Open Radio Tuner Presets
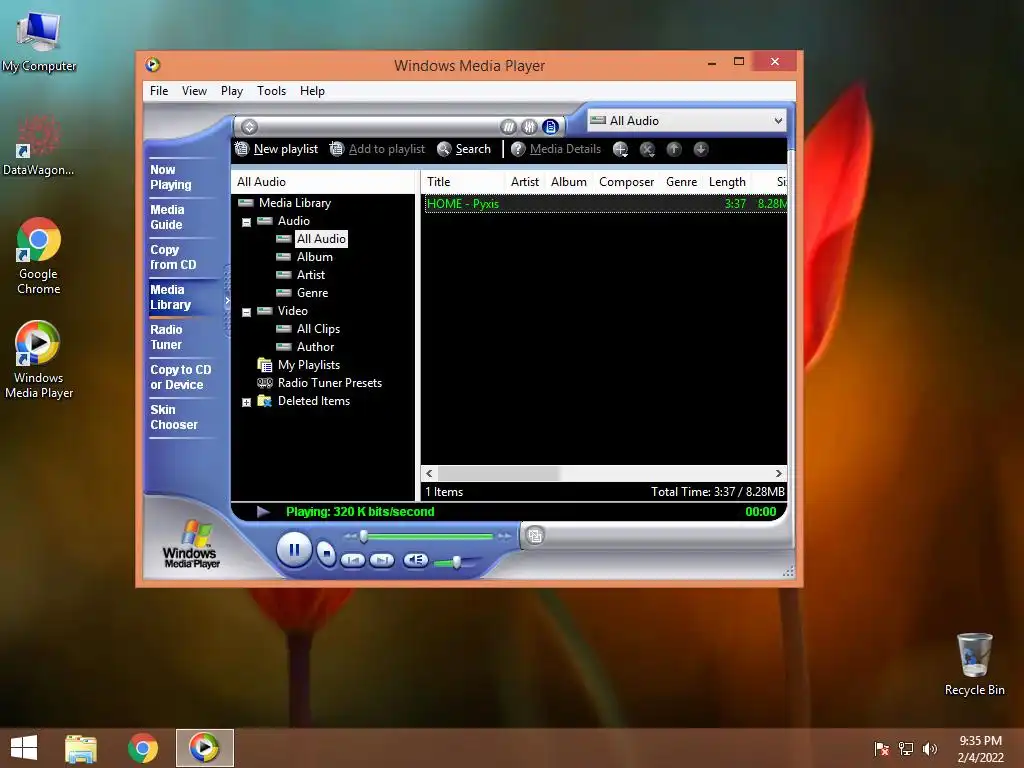This screenshot has height=768, width=1024. click(330, 383)
